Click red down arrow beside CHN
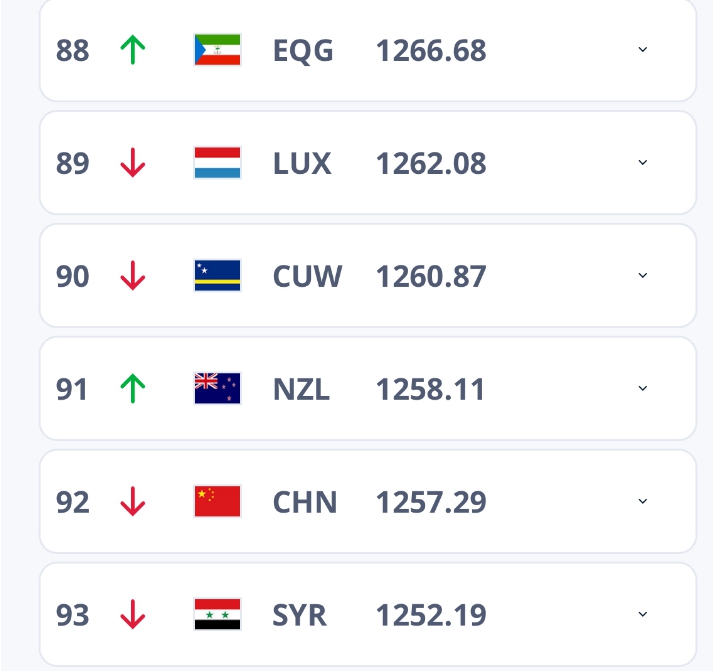Viewport: 713px width, 671px height. 132,502
